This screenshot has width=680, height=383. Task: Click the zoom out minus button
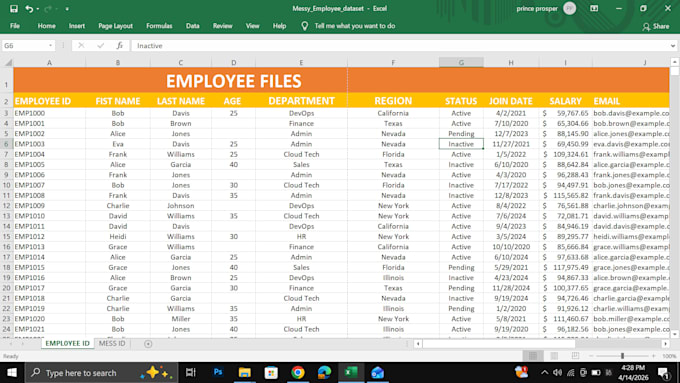tap(591, 356)
